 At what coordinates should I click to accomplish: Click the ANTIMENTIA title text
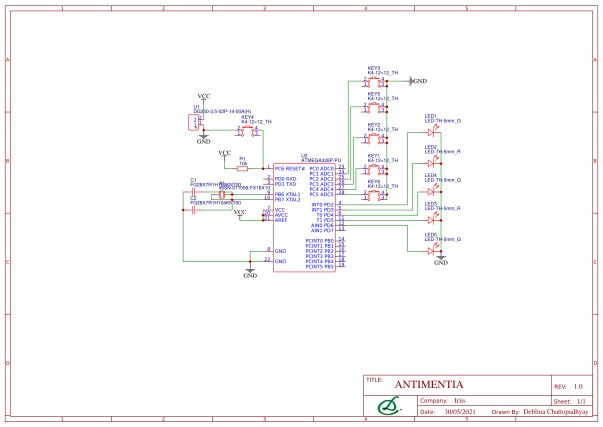[x=429, y=385]
